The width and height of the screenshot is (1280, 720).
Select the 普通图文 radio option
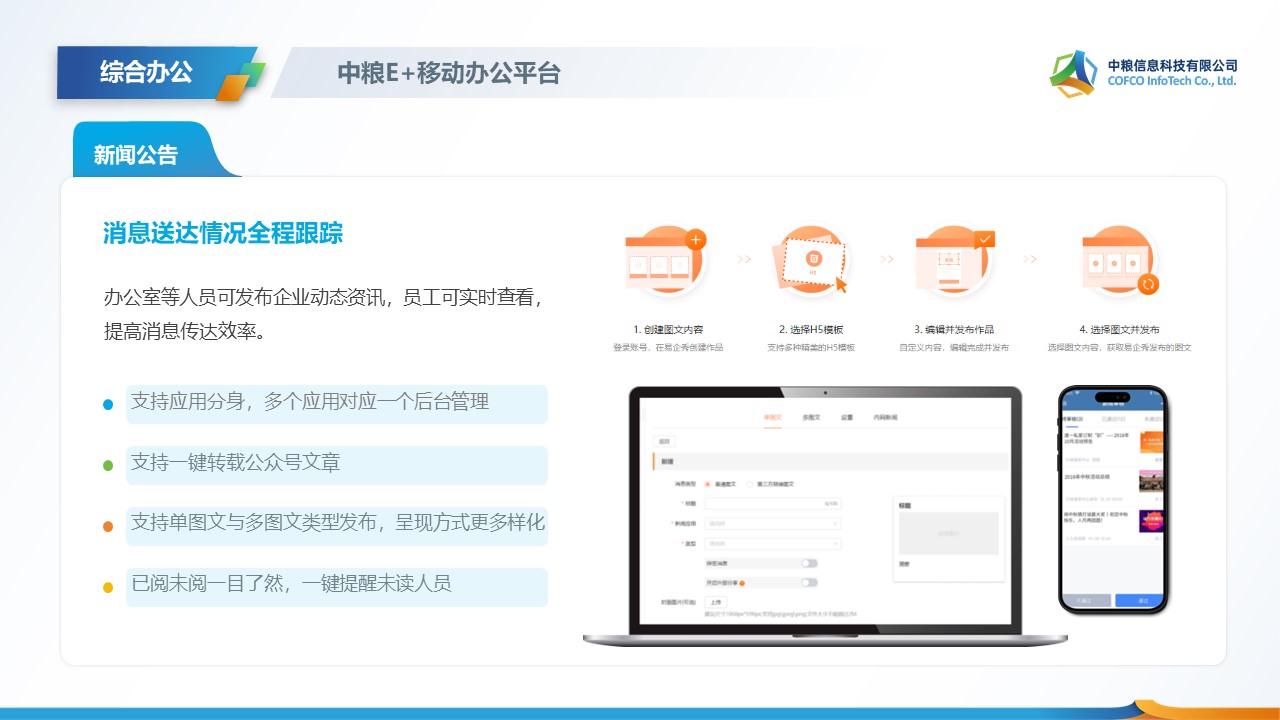709,484
